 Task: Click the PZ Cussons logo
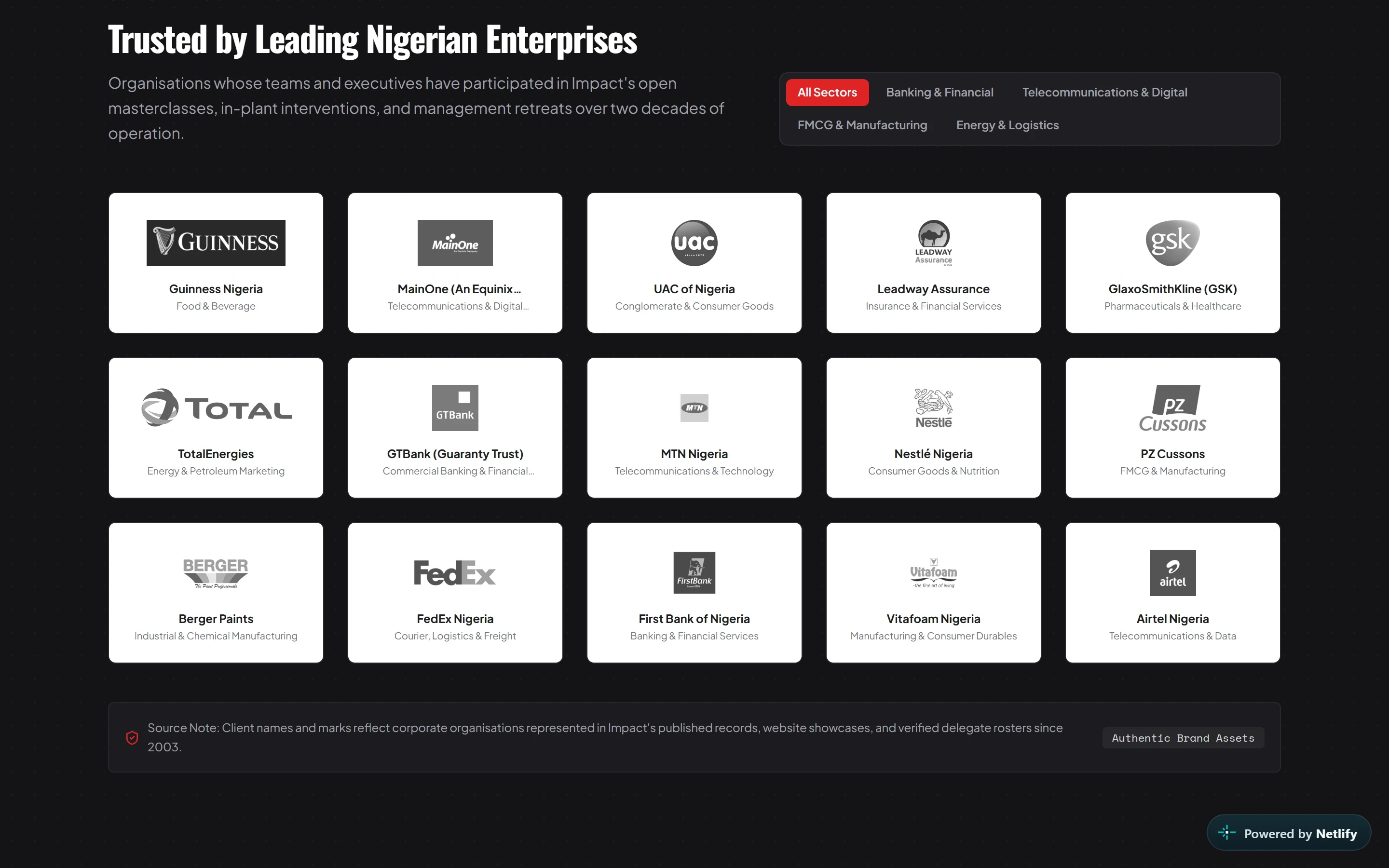(x=1172, y=407)
